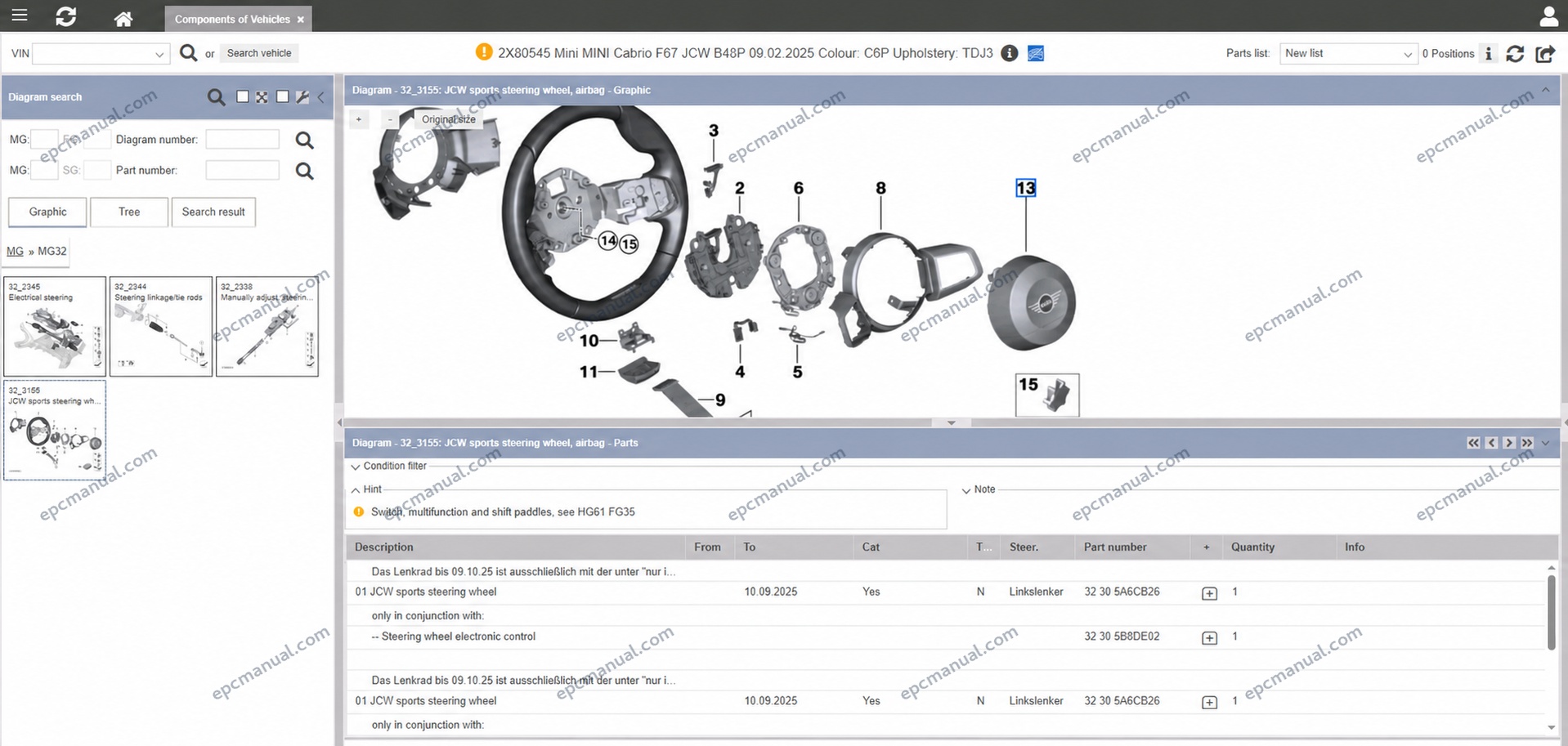The image size is (1568, 746).
Task: Open the hamburger main menu
Action: [x=20, y=16]
